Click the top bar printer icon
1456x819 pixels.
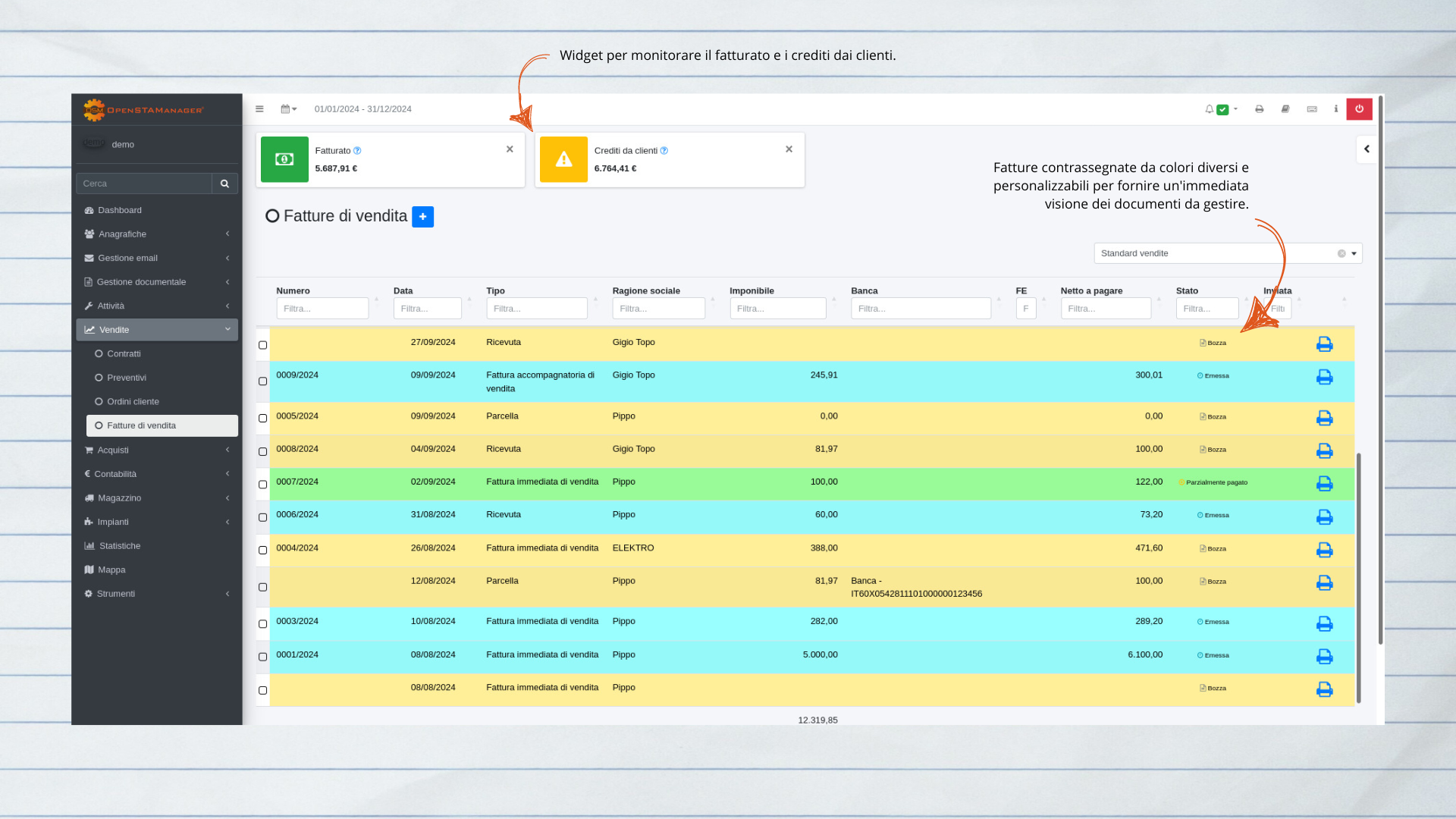pos(1259,109)
